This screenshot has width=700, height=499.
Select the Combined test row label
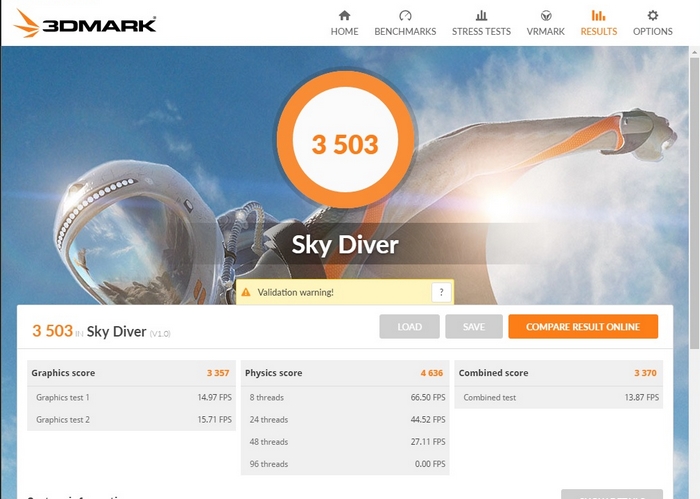pyautogui.click(x=490, y=397)
